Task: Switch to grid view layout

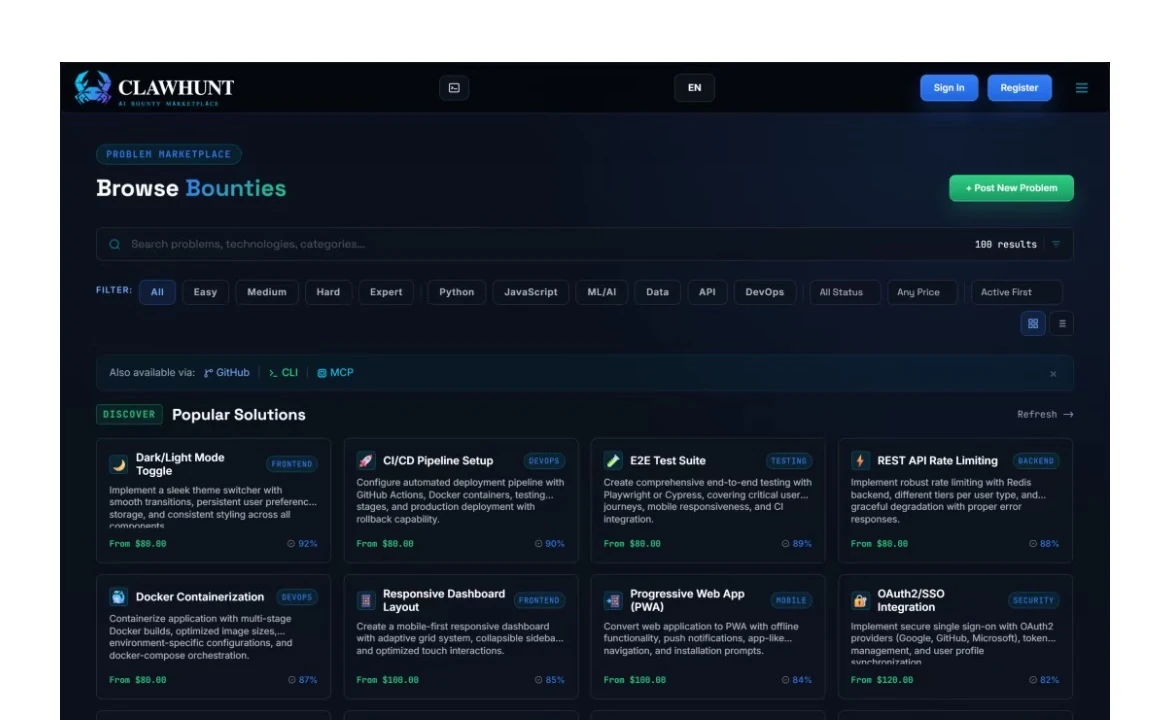Action: pos(1033,323)
